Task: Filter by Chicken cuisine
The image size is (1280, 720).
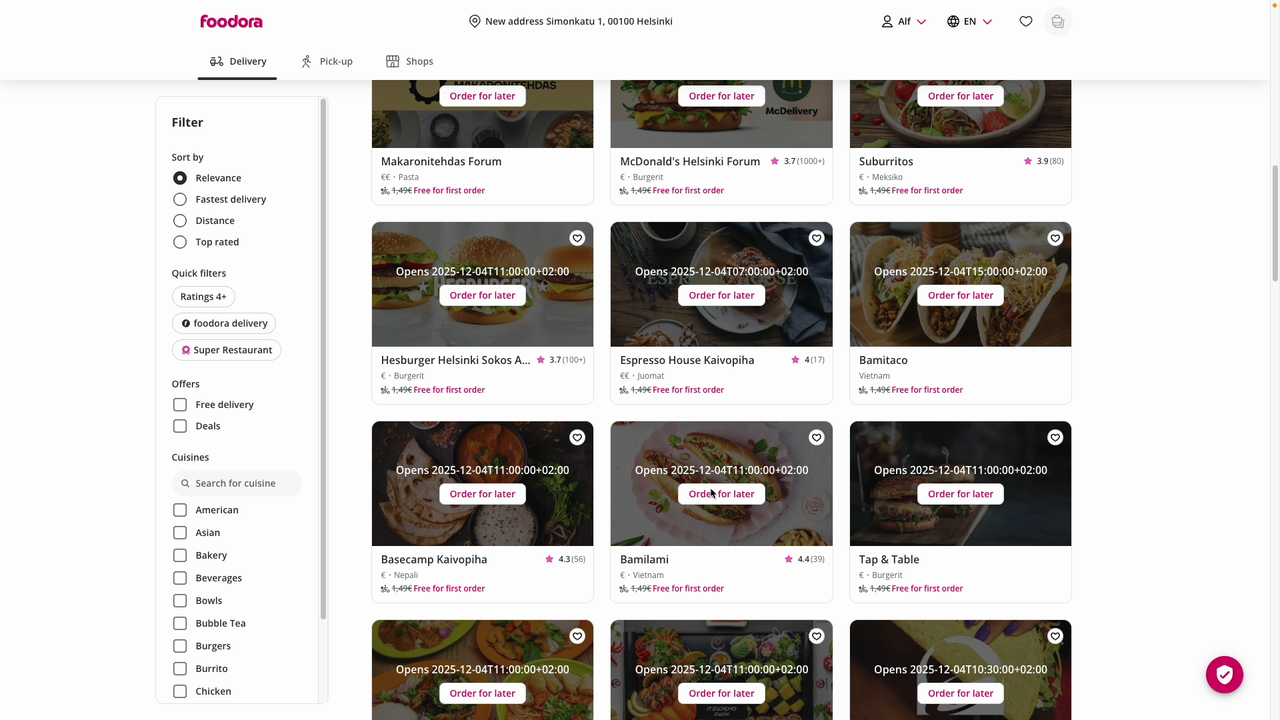Action: coord(180,691)
